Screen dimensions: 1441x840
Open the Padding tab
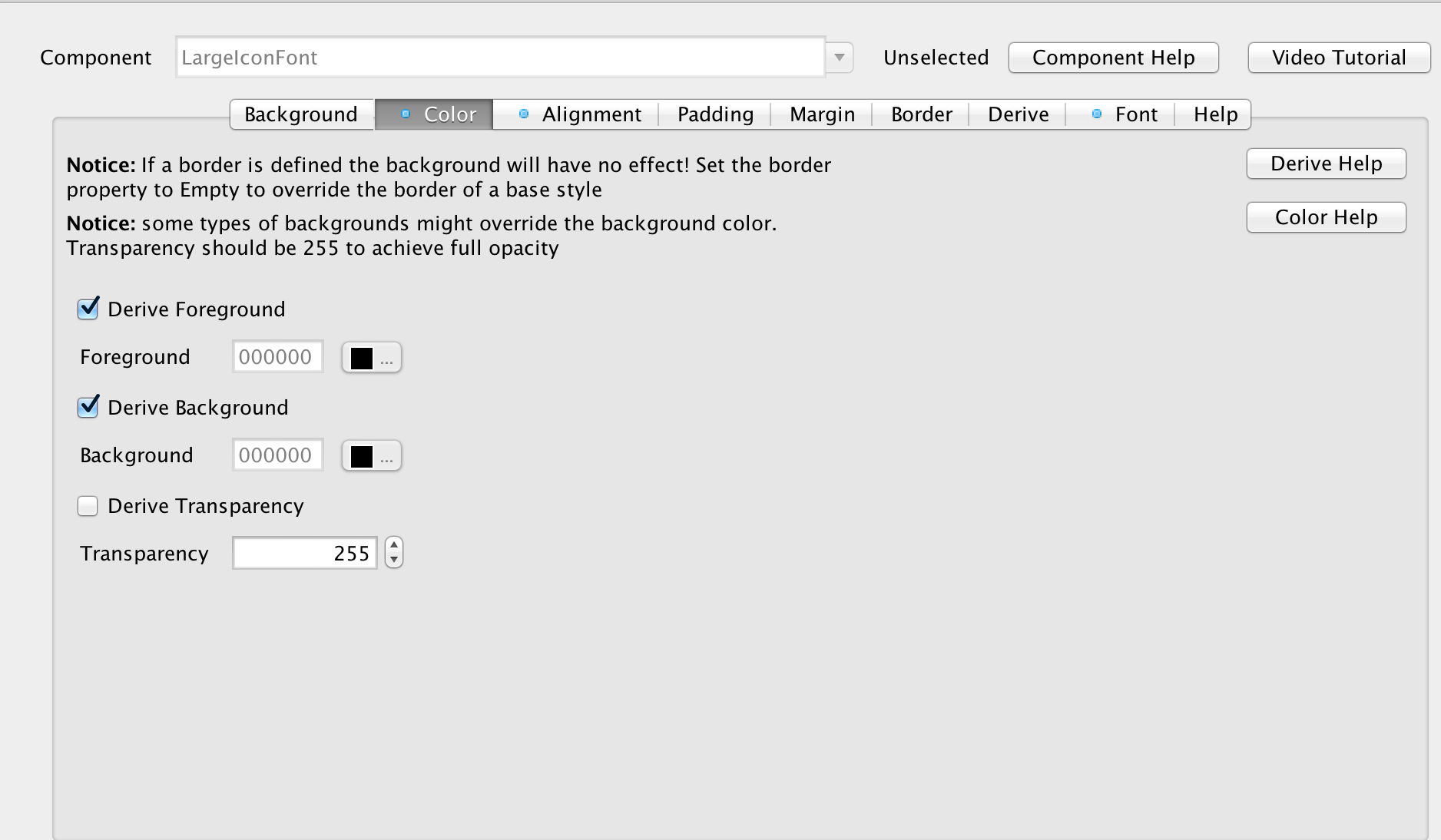pos(714,113)
